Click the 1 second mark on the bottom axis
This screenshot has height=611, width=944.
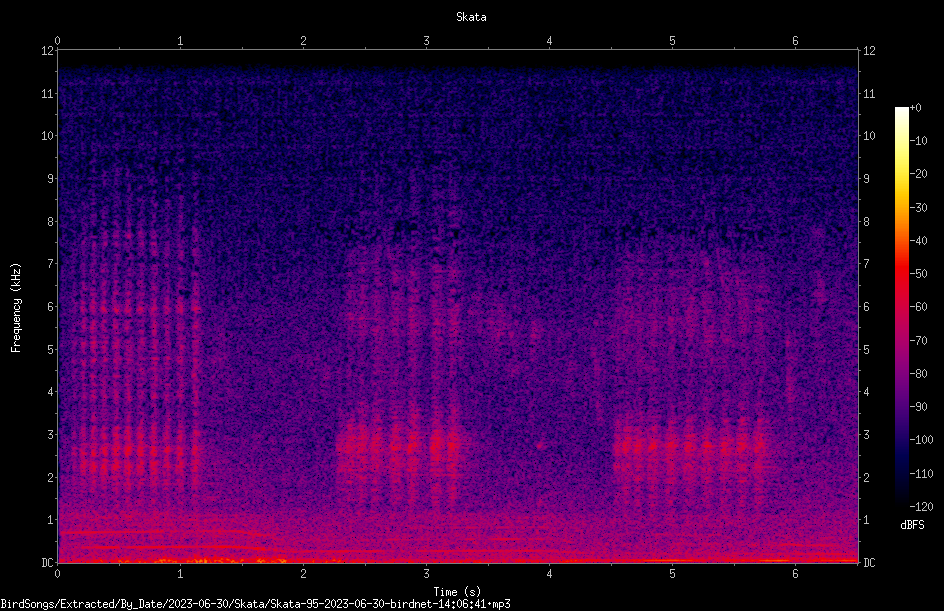click(180, 574)
